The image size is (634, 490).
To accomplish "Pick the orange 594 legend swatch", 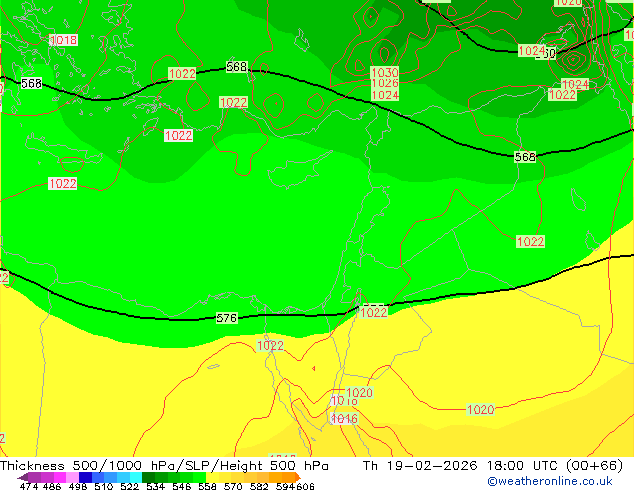I will coord(289,477).
